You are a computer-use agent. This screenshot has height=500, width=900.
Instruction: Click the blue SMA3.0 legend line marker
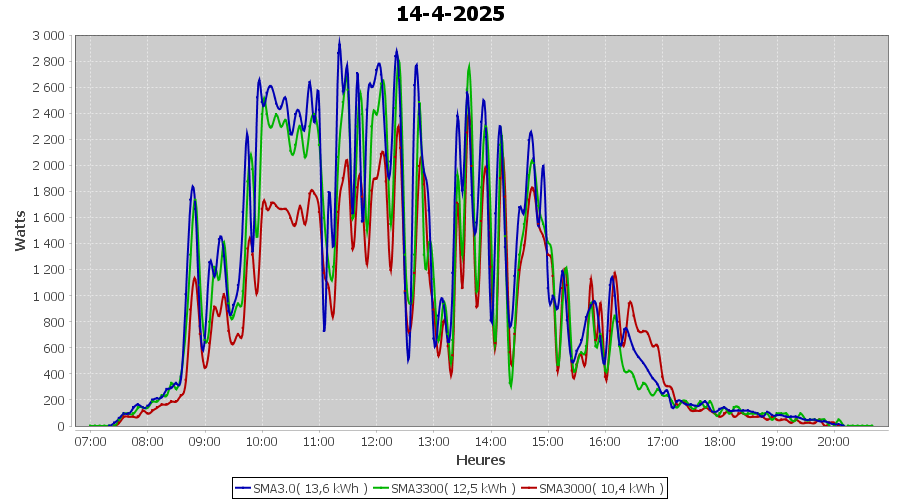click(x=243, y=489)
